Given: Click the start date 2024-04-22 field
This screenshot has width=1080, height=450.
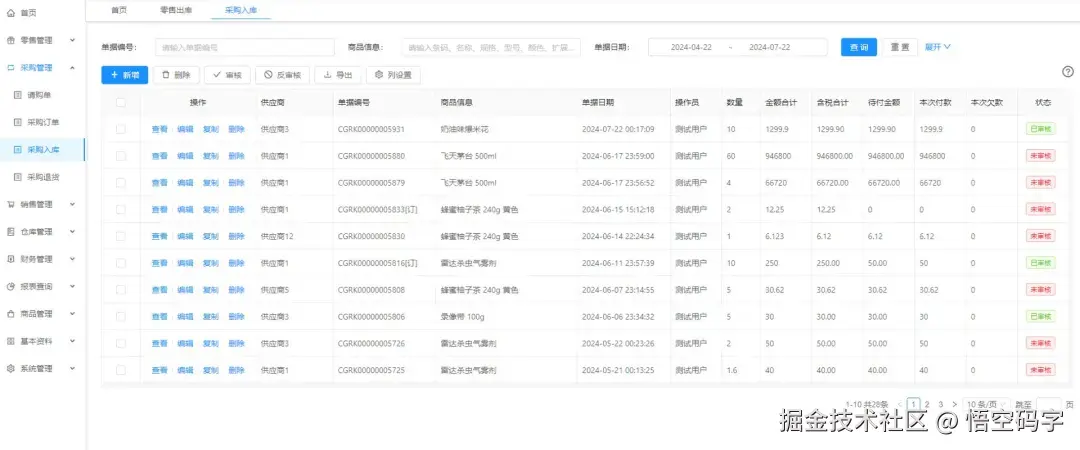Looking at the screenshot, I should click(691, 47).
